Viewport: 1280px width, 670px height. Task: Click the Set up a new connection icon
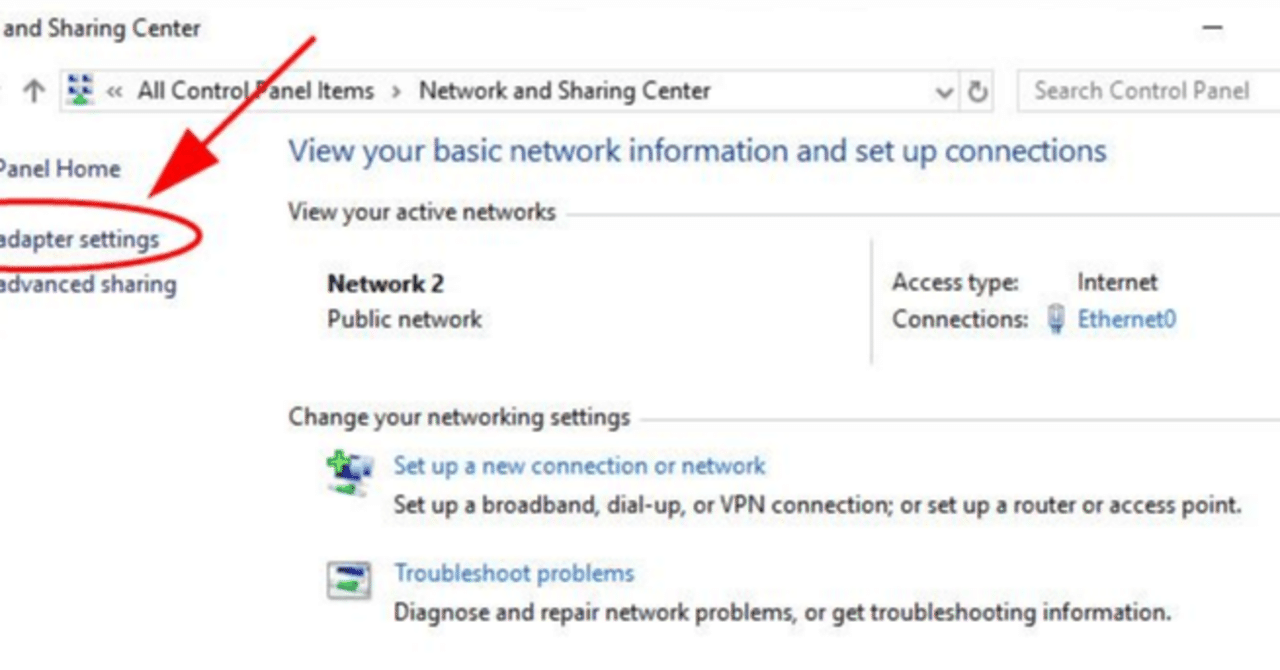[347, 474]
